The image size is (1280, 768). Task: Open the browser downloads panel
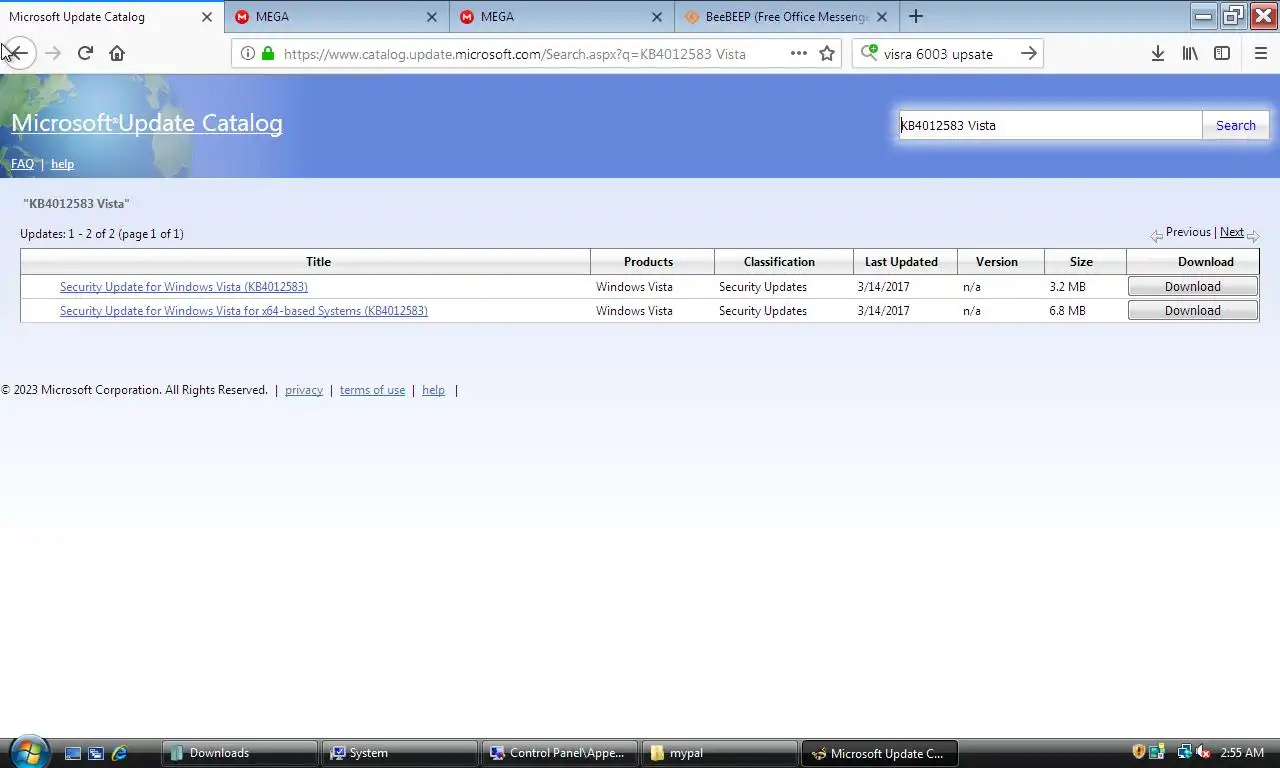point(1157,54)
